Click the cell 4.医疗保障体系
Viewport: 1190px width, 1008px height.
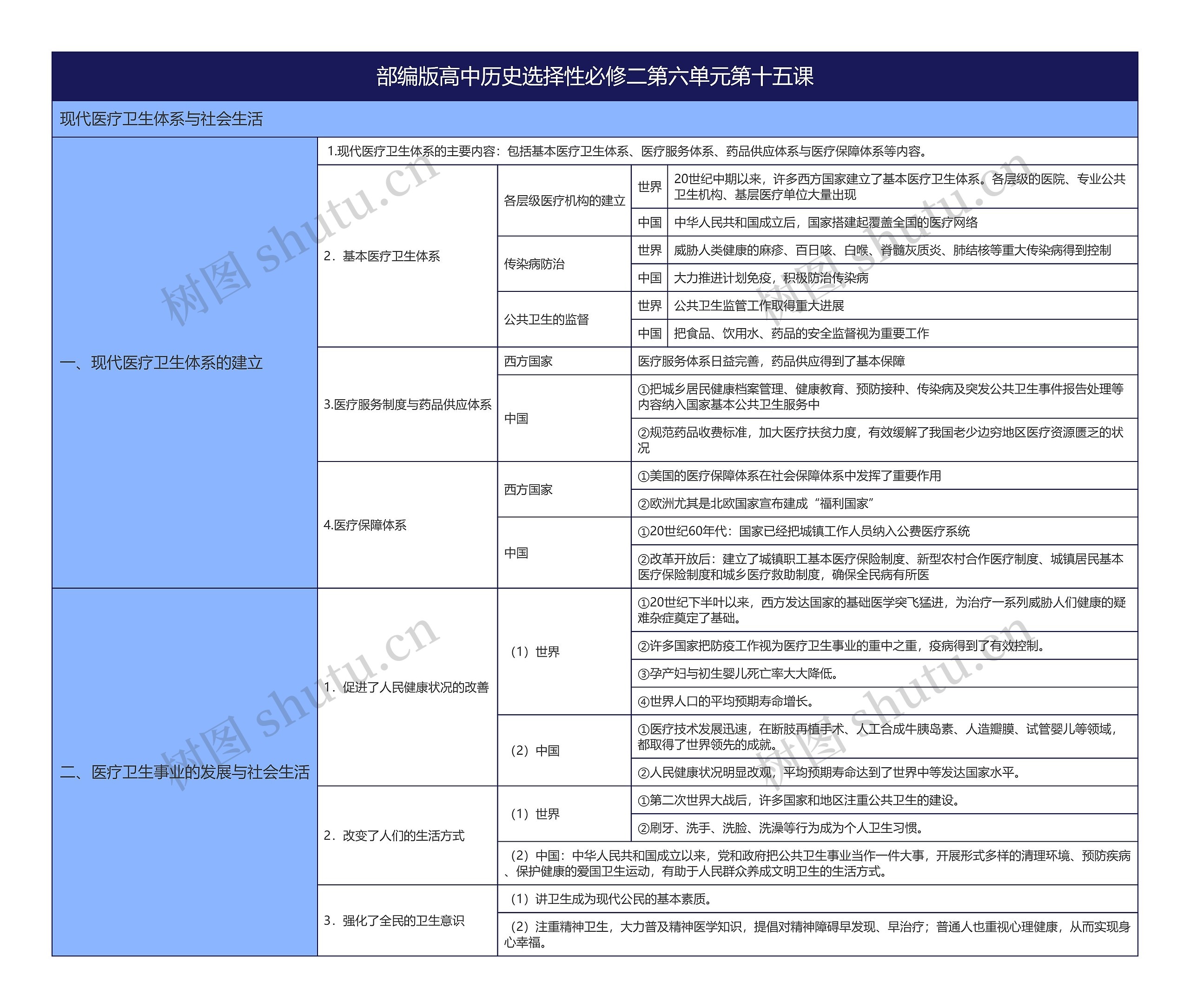point(408,525)
